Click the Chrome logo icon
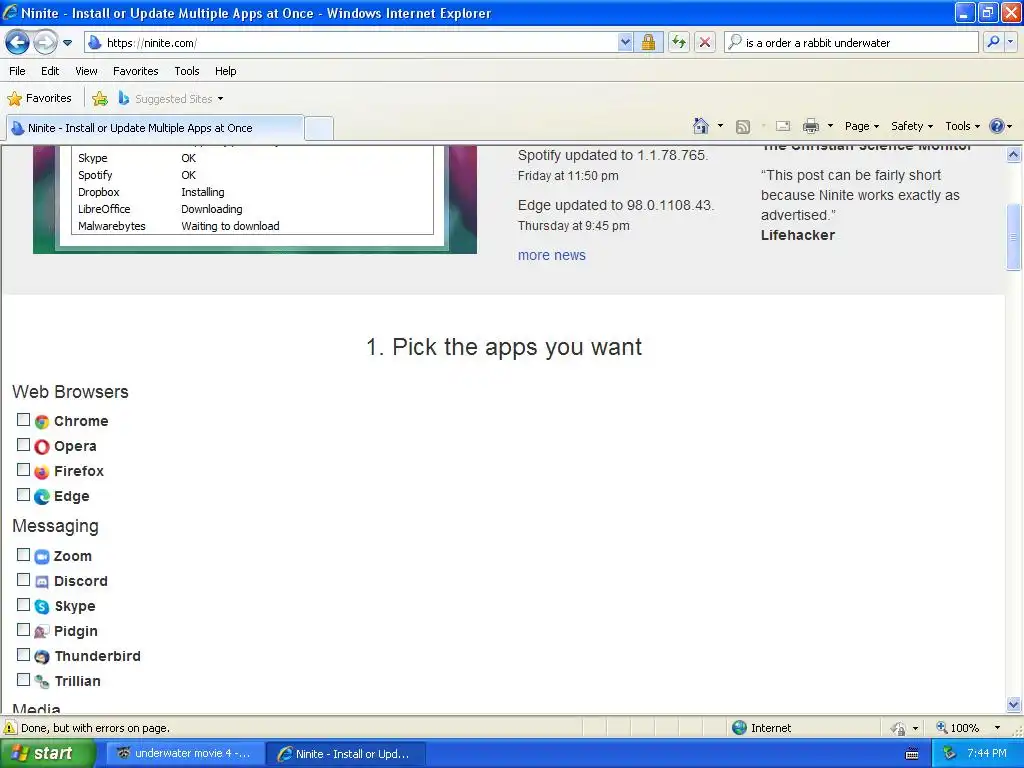 (x=42, y=422)
